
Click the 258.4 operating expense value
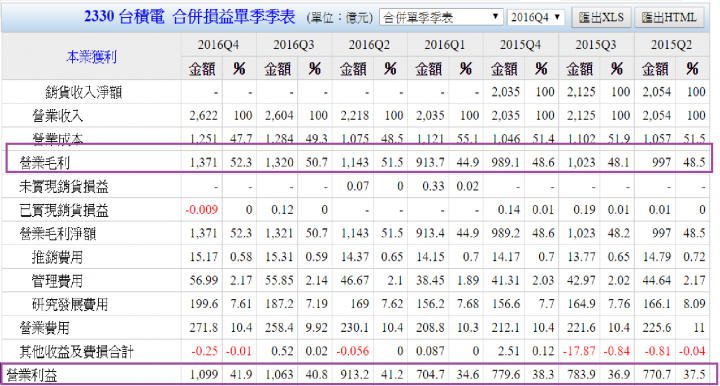point(279,327)
